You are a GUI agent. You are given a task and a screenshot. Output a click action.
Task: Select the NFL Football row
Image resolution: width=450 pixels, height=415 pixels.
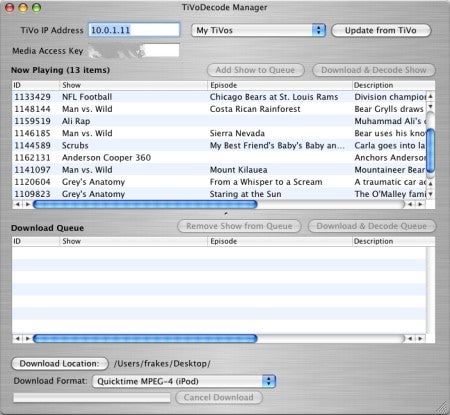[219, 97]
